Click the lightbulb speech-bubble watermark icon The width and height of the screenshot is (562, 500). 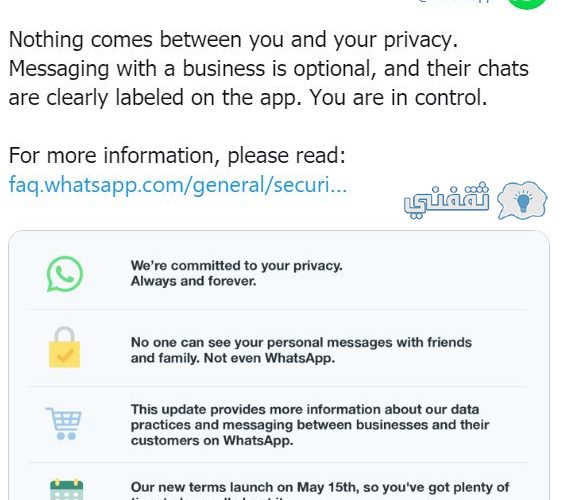pos(522,200)
